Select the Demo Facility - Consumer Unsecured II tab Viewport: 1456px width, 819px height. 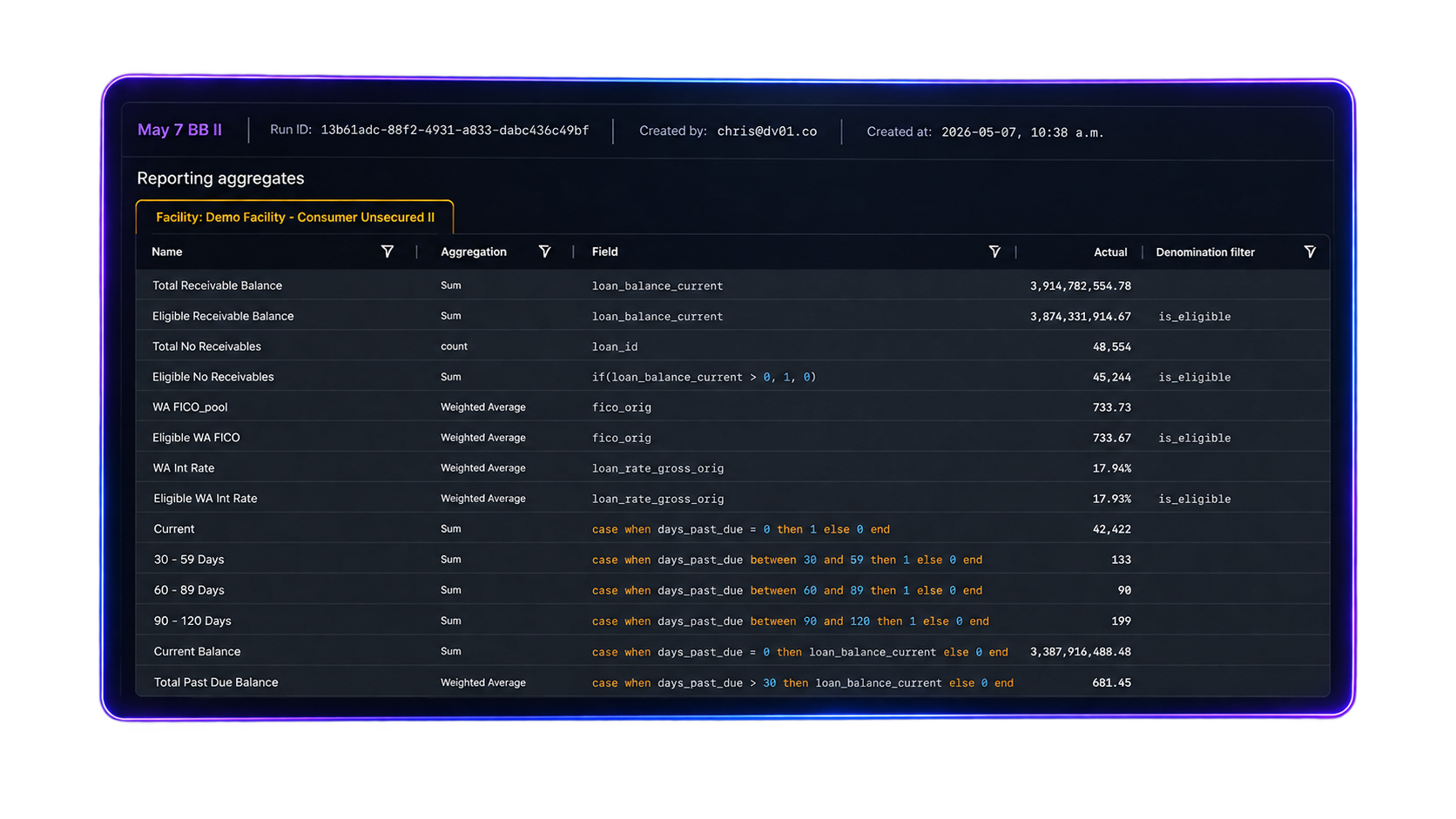[x=294, y=218]
